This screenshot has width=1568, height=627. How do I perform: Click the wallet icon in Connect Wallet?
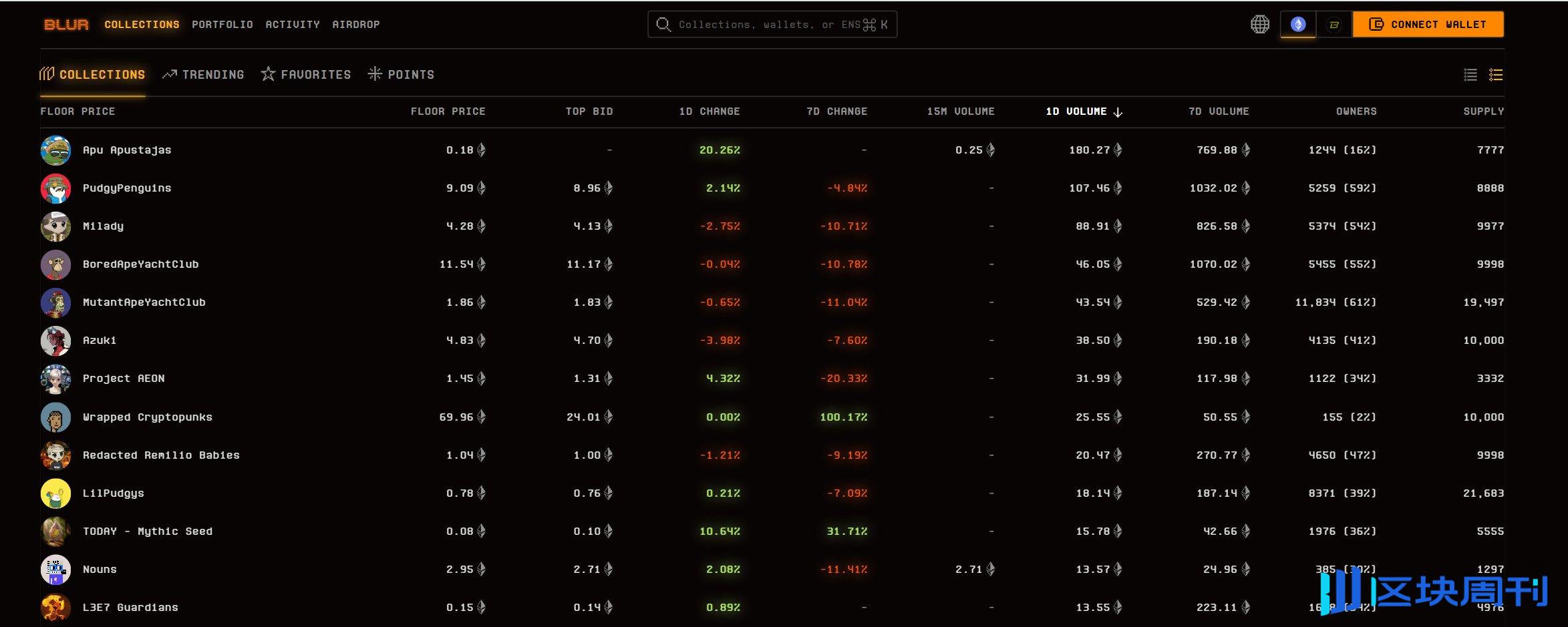point(1376,25)
